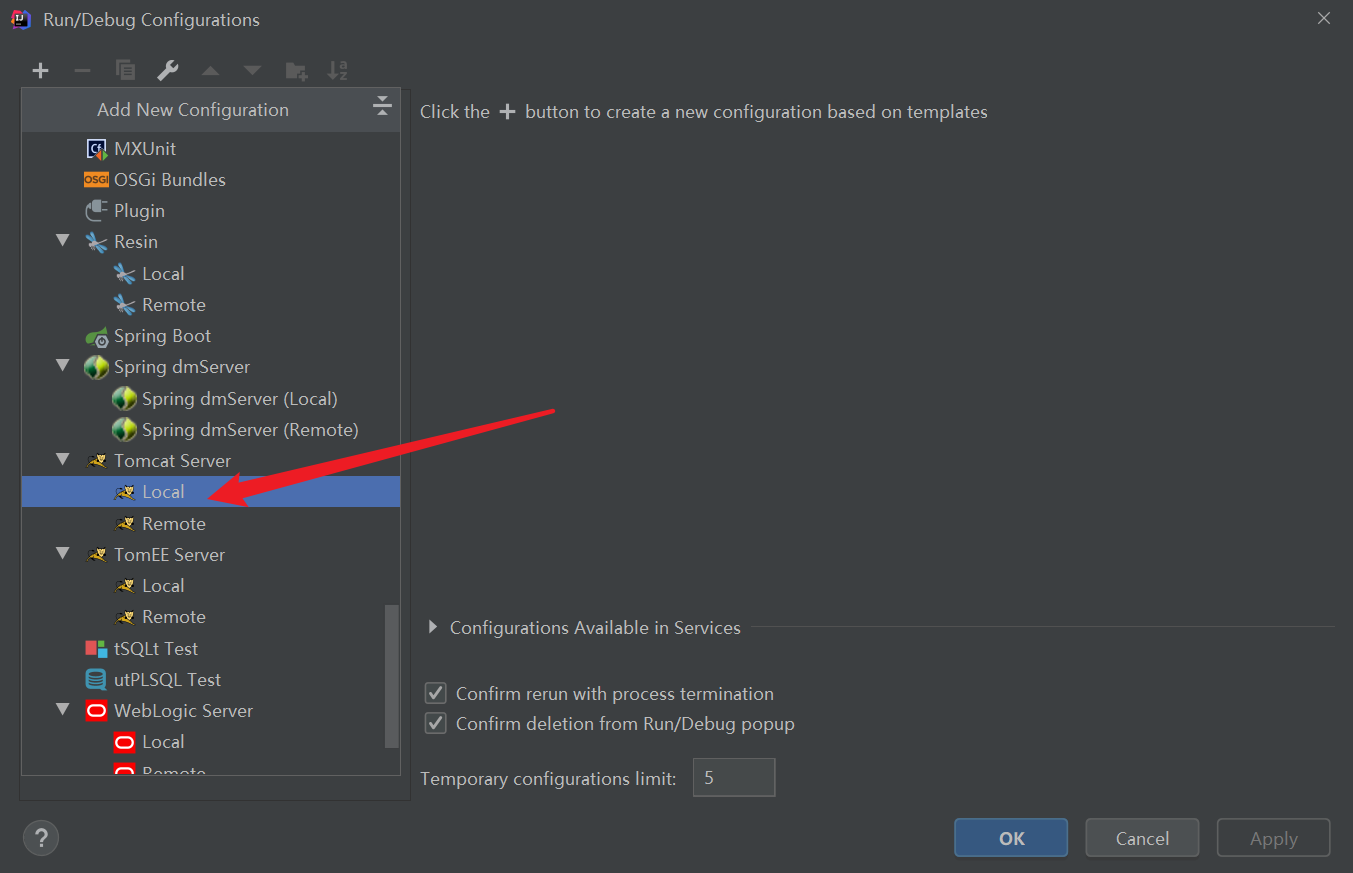Click the minus Remove Configuration icon
The width and height of the screenshot is (1353, 873).
tap(83, 71)
